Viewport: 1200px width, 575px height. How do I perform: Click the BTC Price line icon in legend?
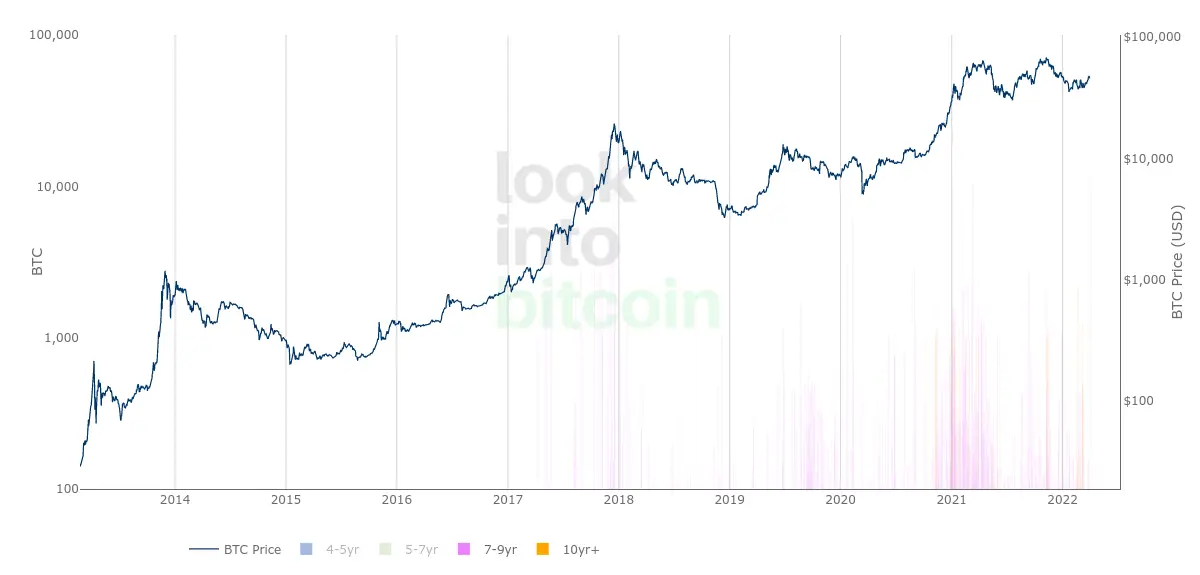click(x=204, y=549)
